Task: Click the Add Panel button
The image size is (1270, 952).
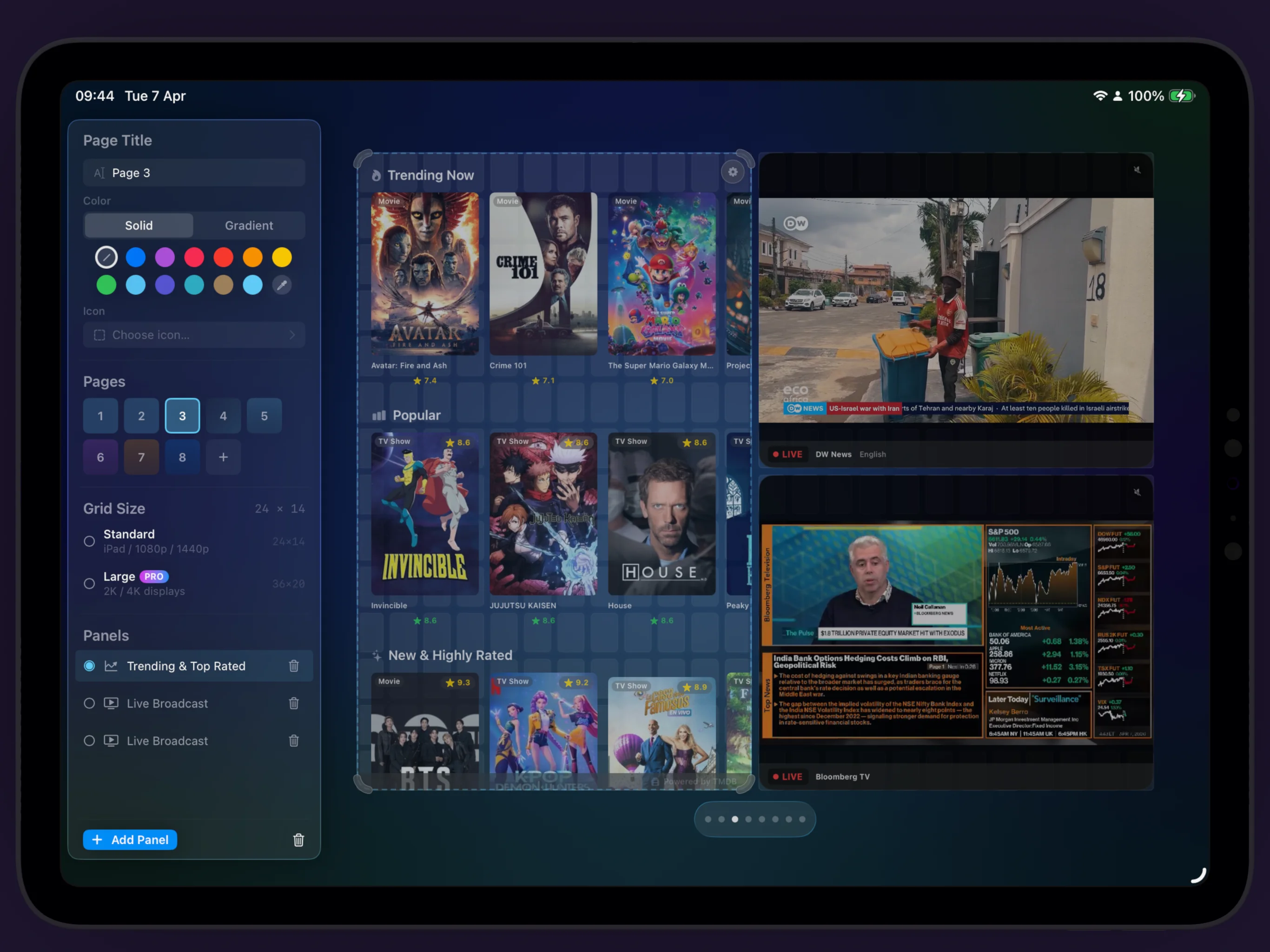Action: pyautogui.click(x=130, y=840)
